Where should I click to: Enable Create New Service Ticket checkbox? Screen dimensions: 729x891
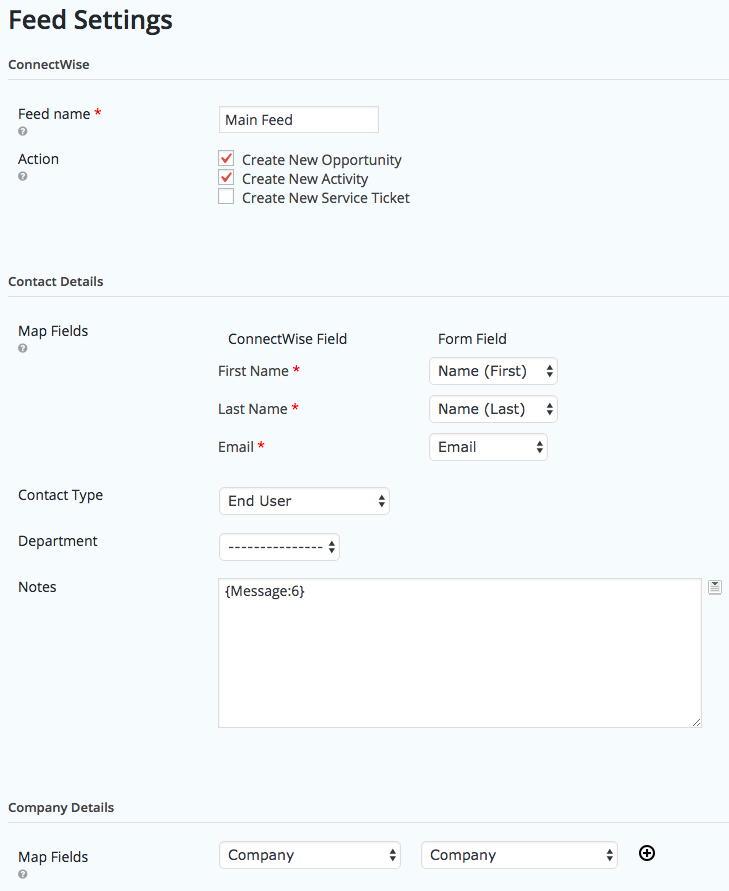(x=226, y=197)
